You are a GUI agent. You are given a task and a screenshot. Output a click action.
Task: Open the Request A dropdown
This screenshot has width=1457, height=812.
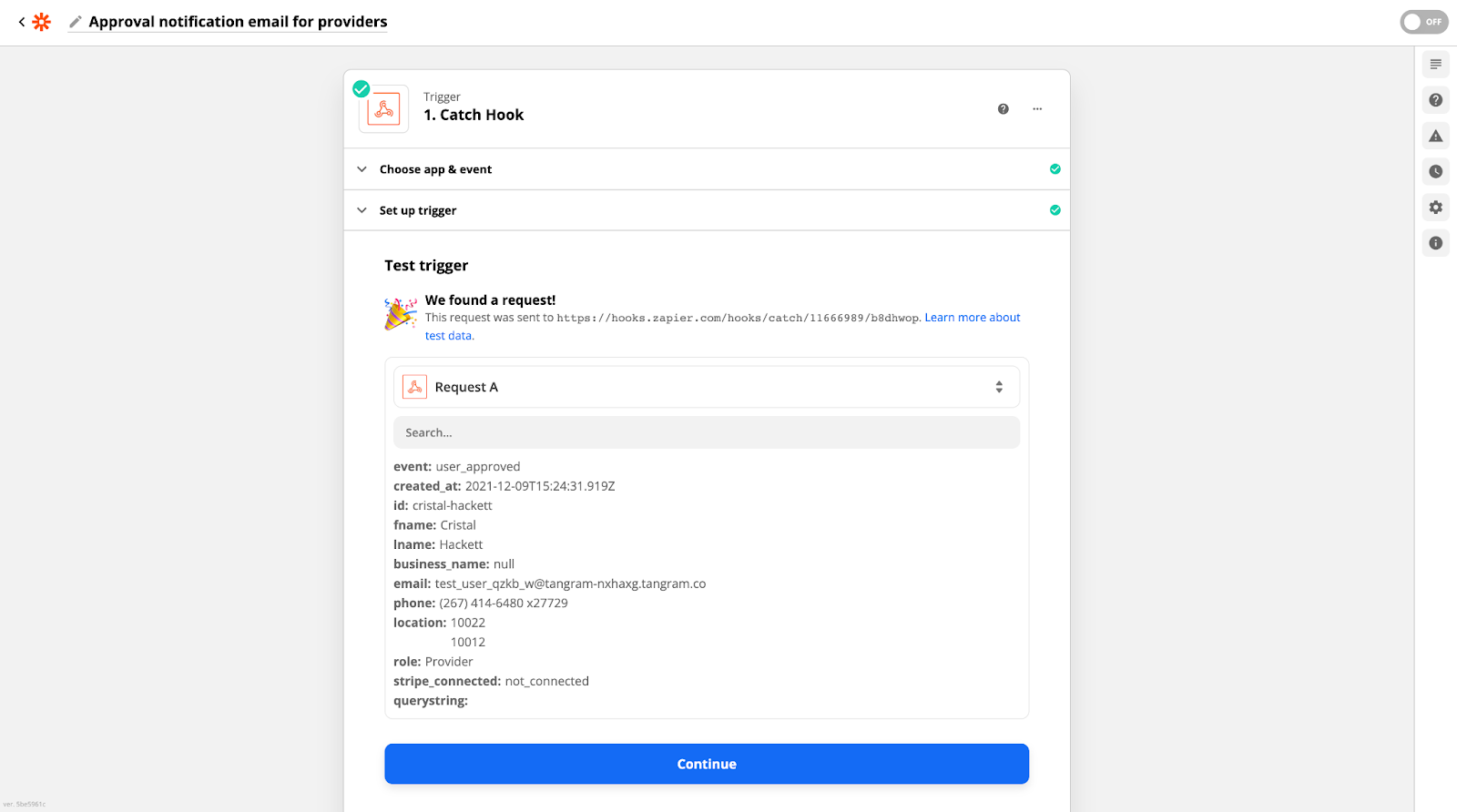707,387
